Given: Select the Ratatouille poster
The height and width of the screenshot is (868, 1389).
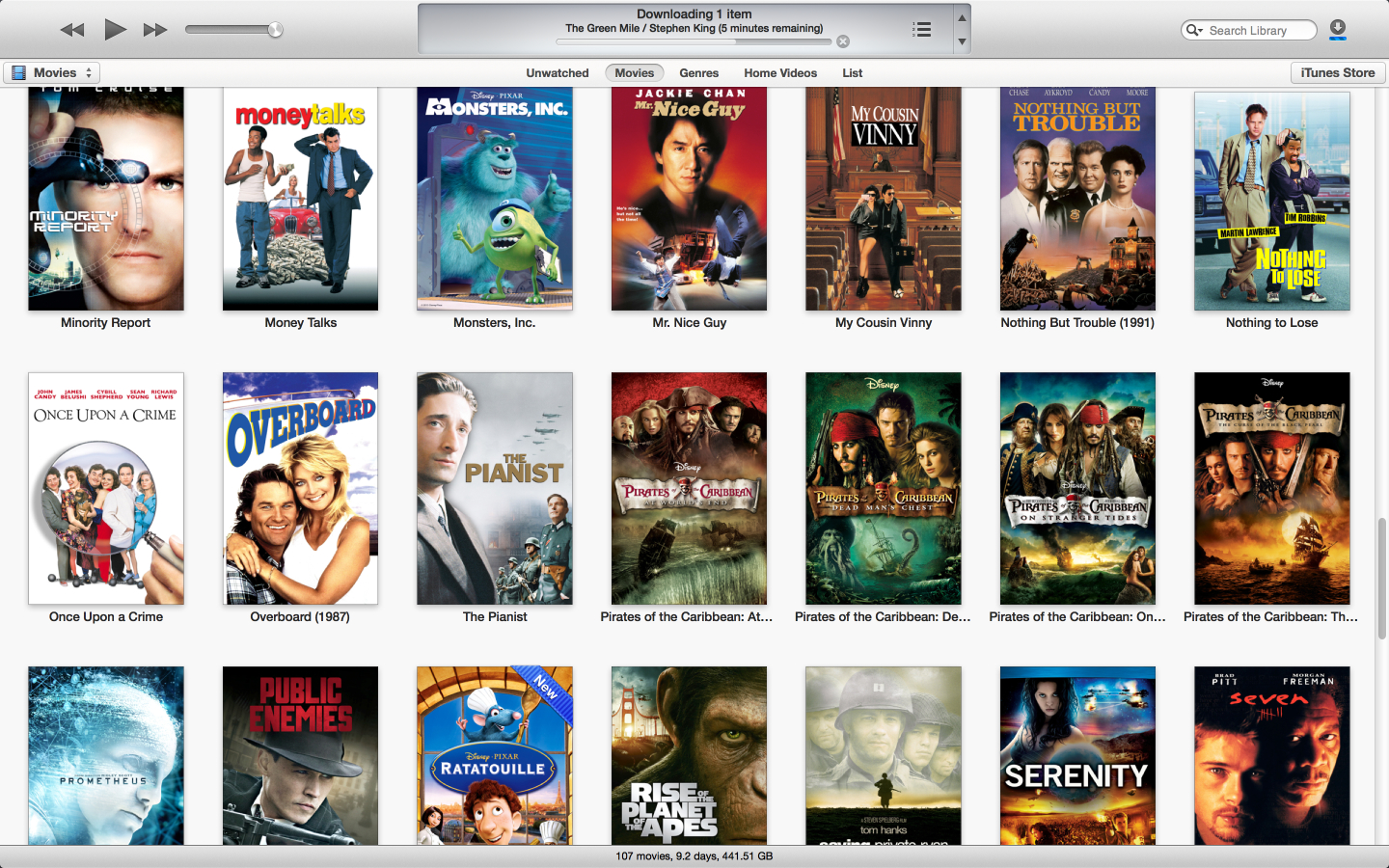Looking at the screenshot, I should tap(495, 756).
